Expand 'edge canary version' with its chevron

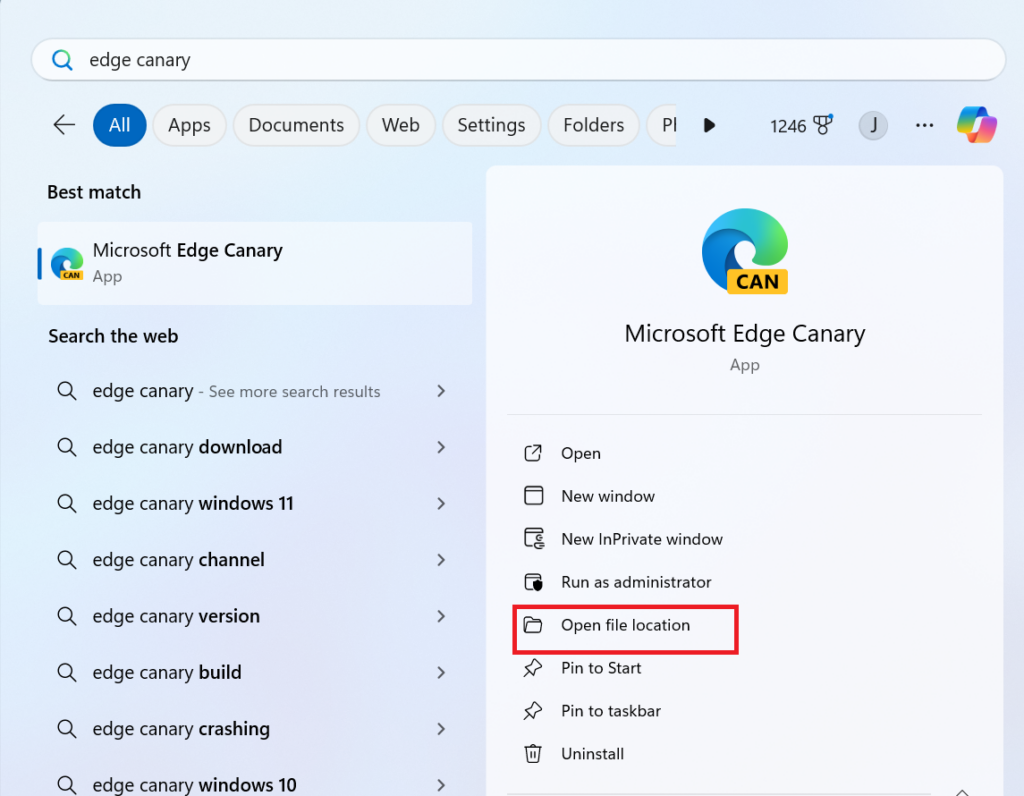point(441,616)
